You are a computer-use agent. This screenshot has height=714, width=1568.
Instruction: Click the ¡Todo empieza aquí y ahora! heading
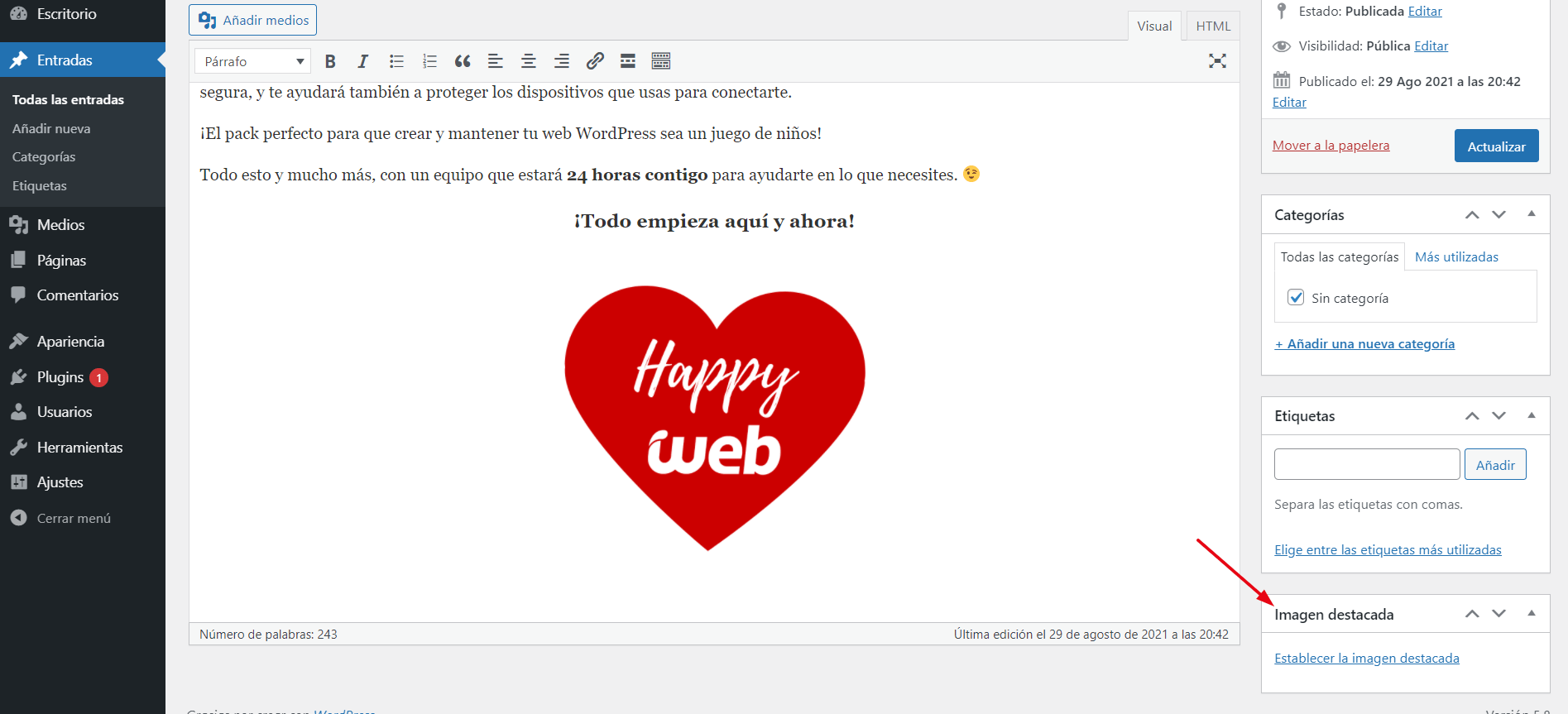(714, 222)
